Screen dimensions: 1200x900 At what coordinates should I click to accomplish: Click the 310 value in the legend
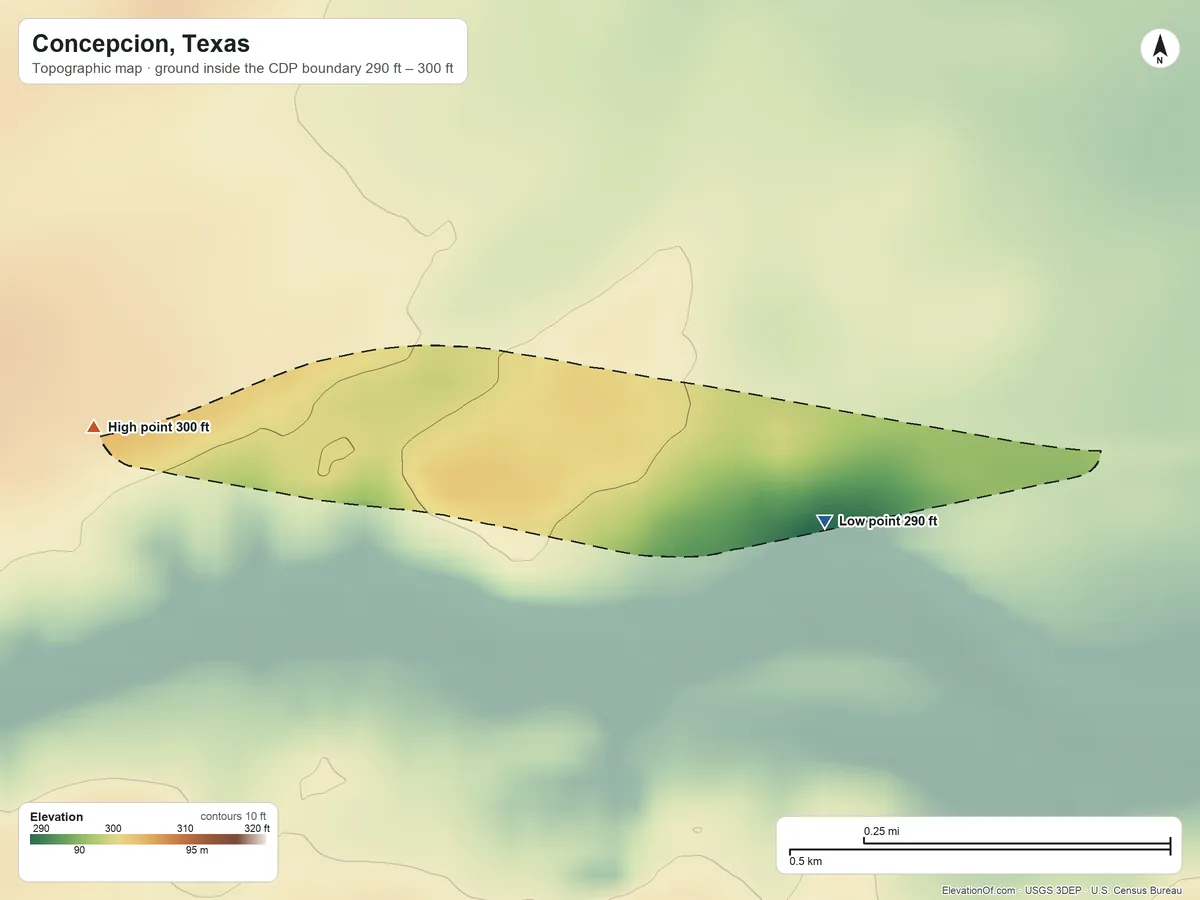pyautogui.click(x=185, y=828)
